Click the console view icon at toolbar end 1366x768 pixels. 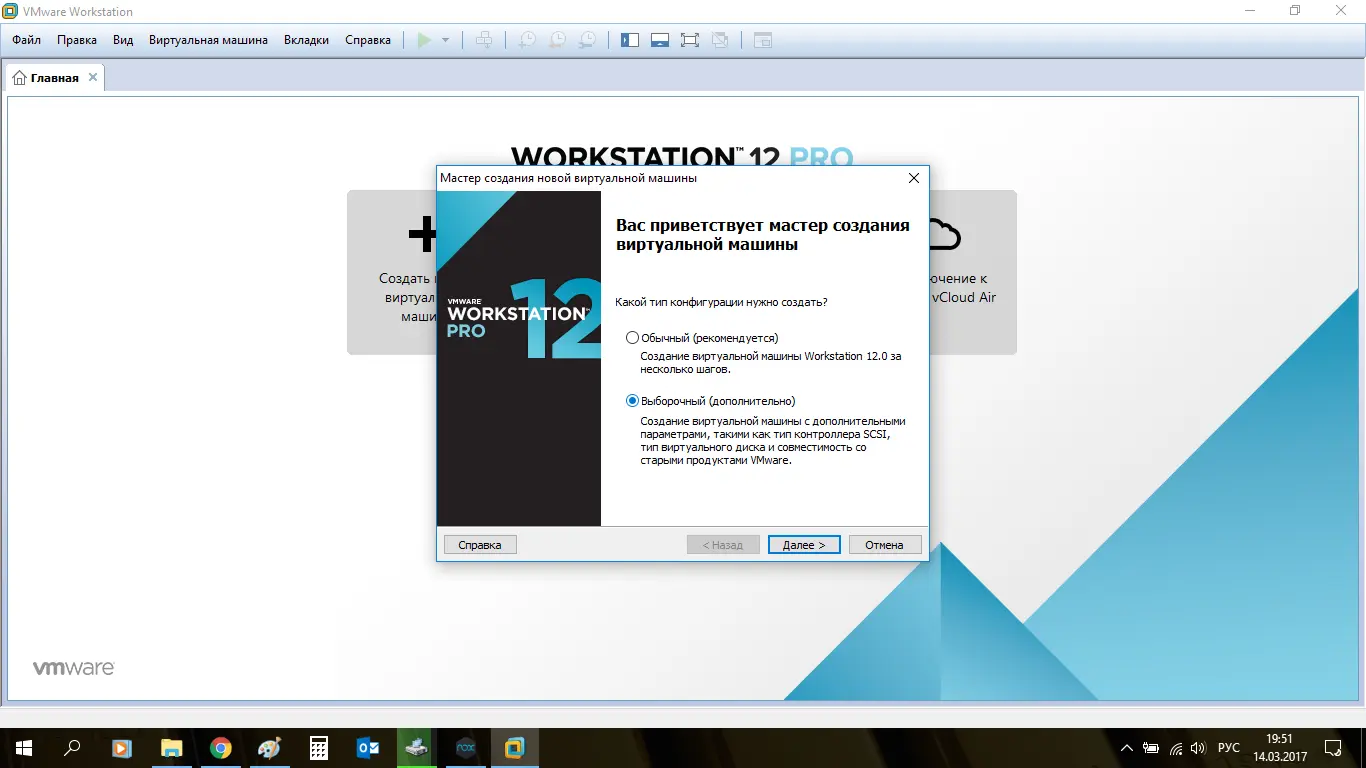click(x=763, y=40)
